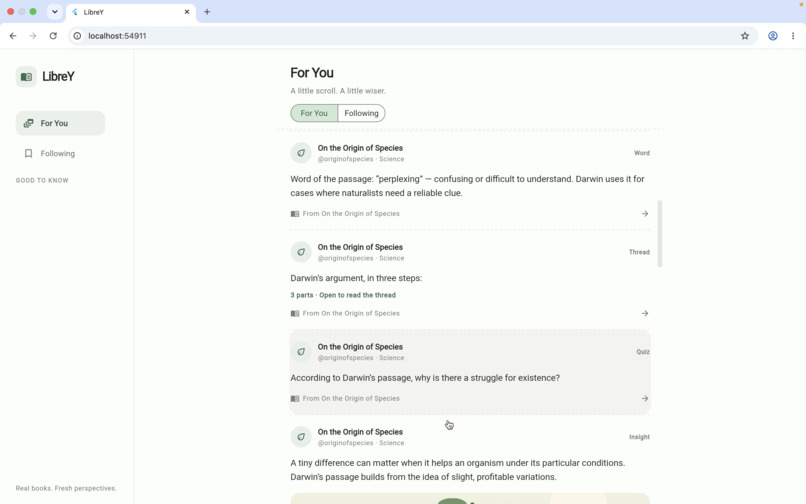Click the Insight post's leaf avatar icon
This screenshot has width=806, height=504.
click(301, 437)
